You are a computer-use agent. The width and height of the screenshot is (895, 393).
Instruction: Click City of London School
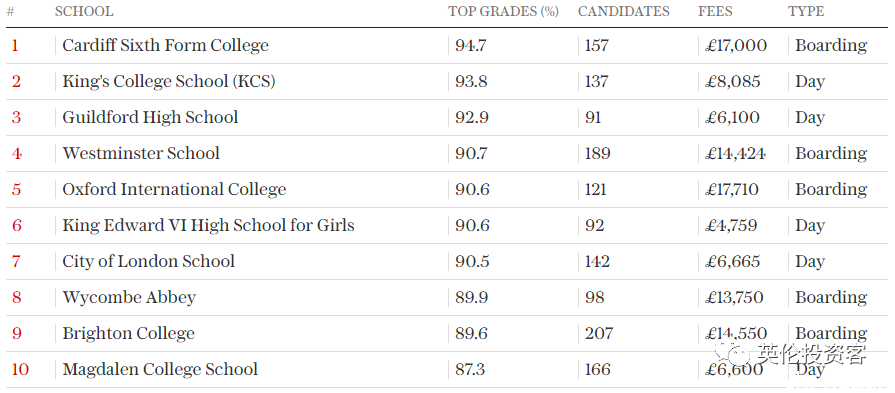148,261
